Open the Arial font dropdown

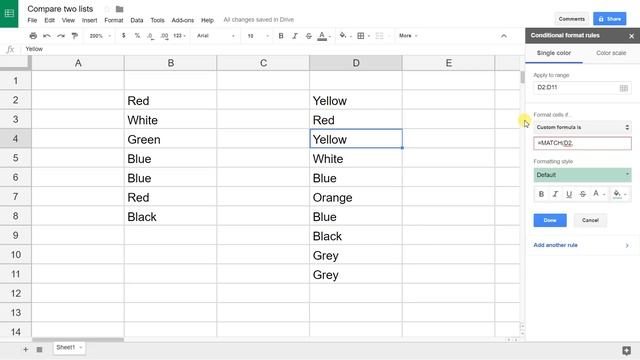216,36
